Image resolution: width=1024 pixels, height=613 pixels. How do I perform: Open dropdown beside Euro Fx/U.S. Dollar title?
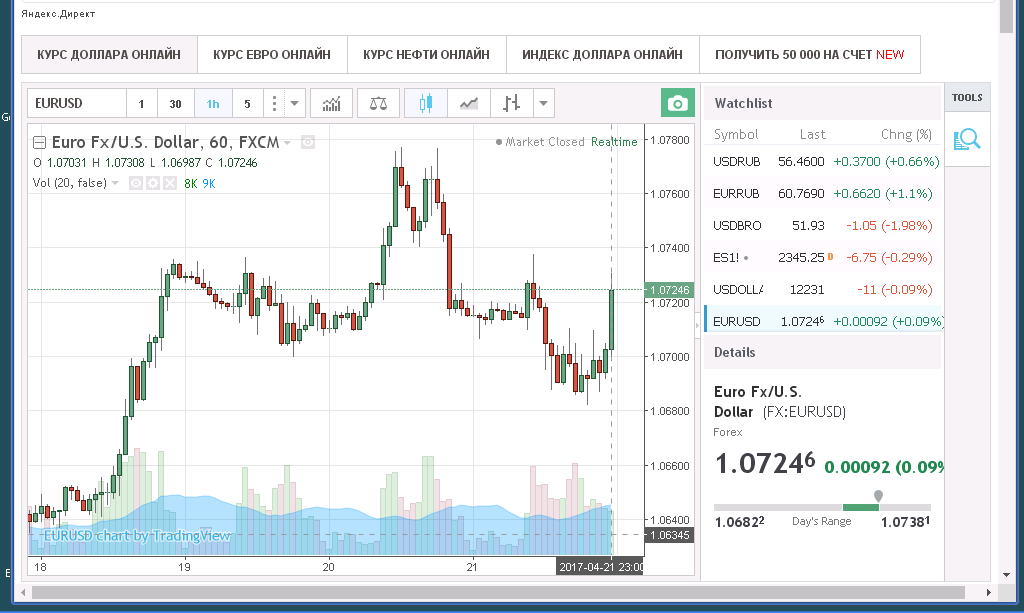(x=287, y=143)
